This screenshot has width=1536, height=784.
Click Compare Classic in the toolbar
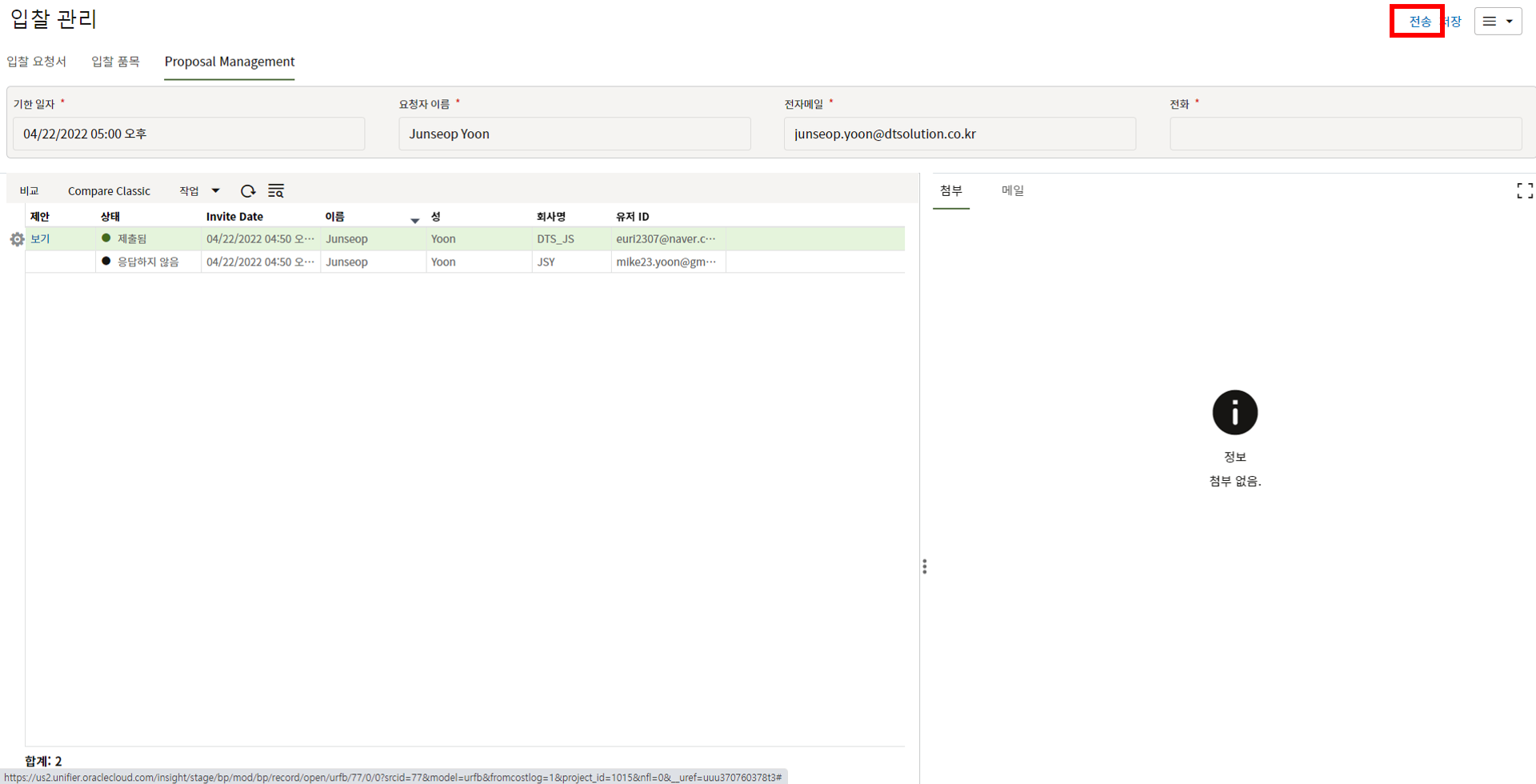(x=109, y=191)
